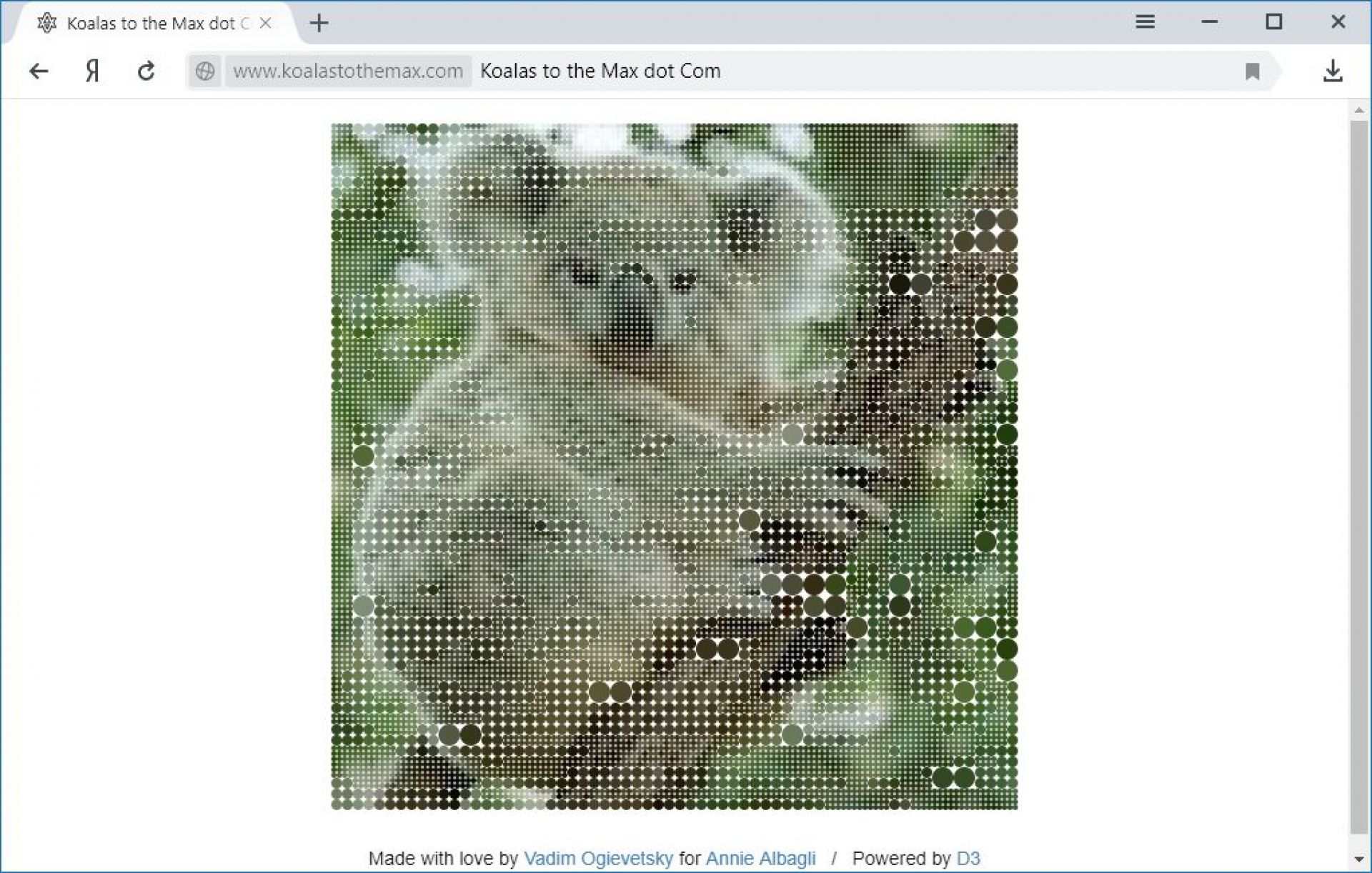This screenshot has height=873, width=1372.
Task: Open the Vadim Ogievetsky link
Action: (x=598, y=858)
